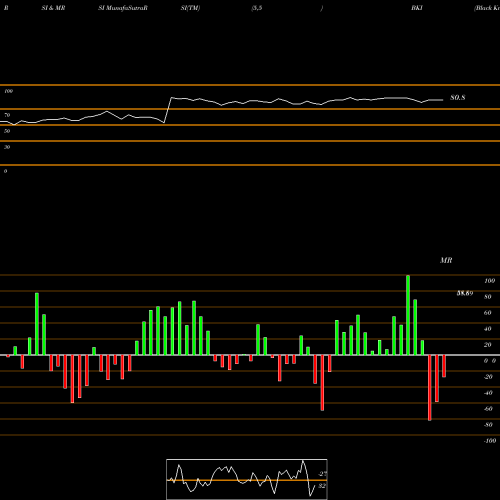Click the -100 label on MR axis
This screenshot has width=500, height=500.
point(490,441)
